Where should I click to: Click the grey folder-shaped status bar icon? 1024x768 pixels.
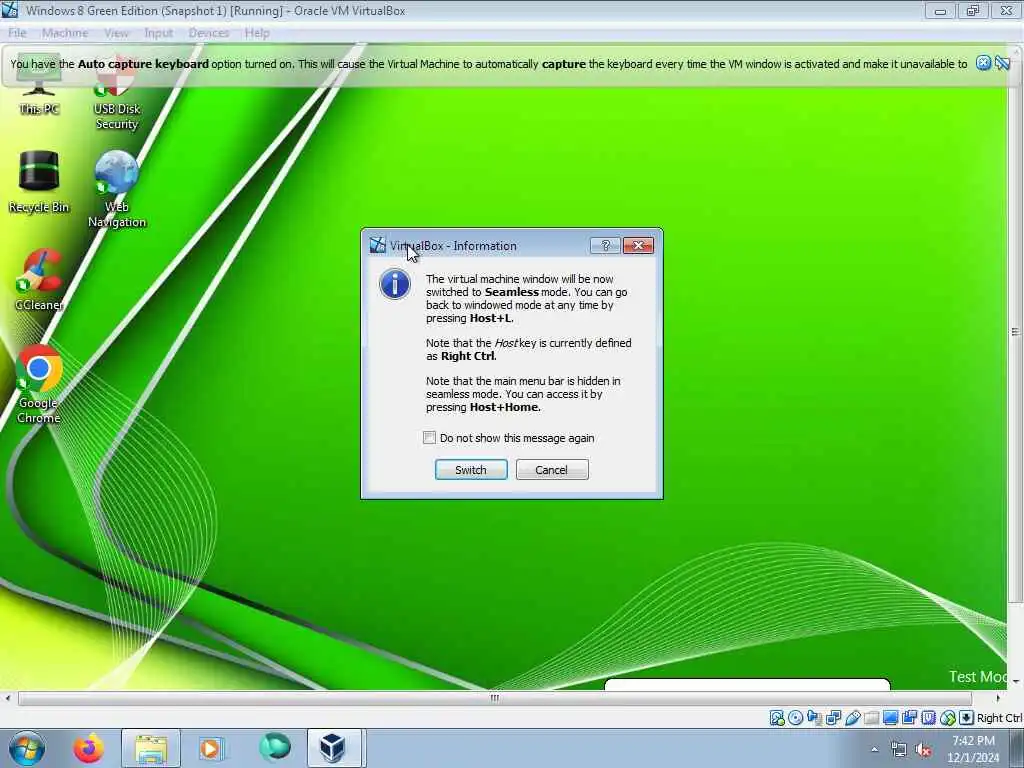871,718
